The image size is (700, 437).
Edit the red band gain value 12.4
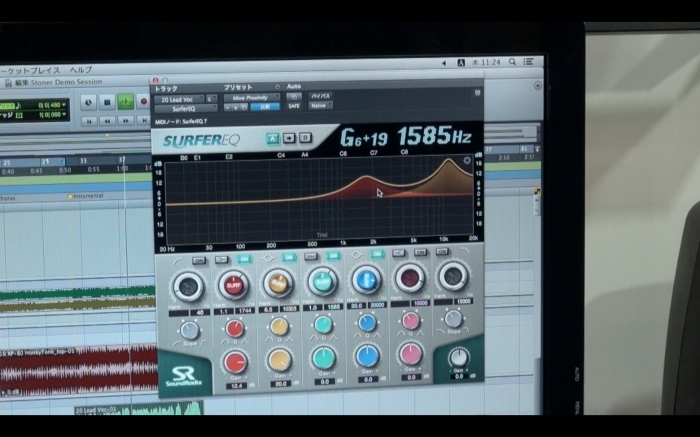[237, 386]
